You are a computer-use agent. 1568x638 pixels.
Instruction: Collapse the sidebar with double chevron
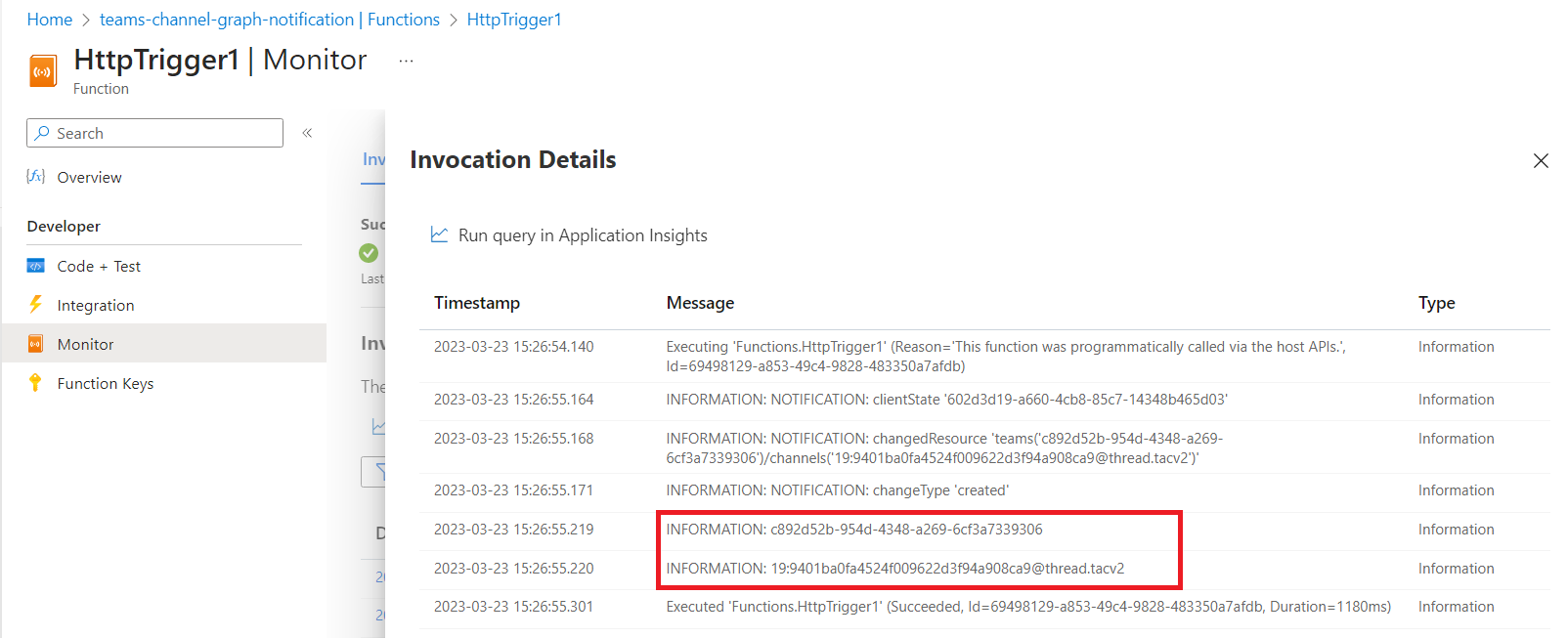pyautogui.click(x=307, y=133)
